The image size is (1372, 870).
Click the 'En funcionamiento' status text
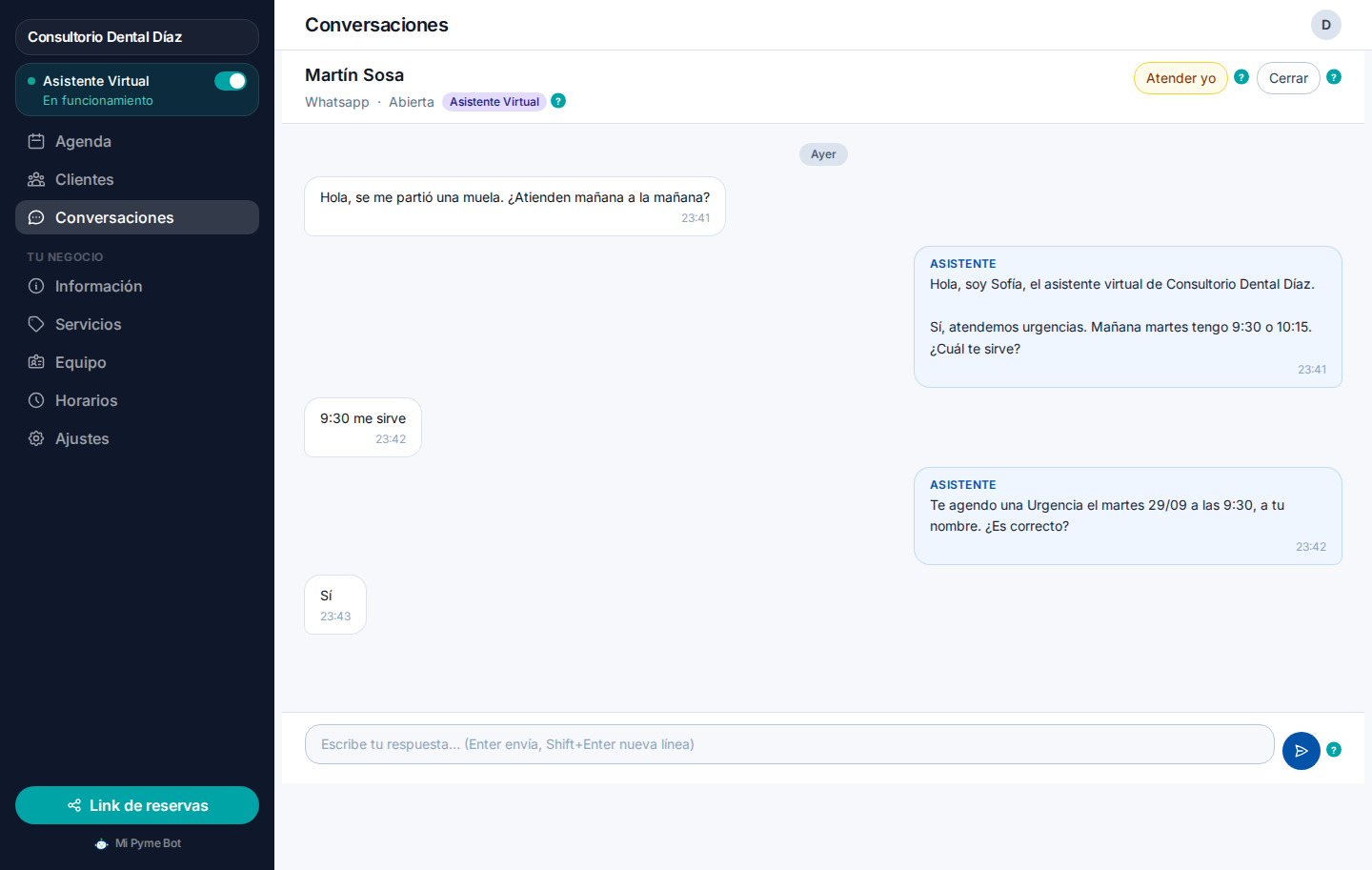(98, 100)
